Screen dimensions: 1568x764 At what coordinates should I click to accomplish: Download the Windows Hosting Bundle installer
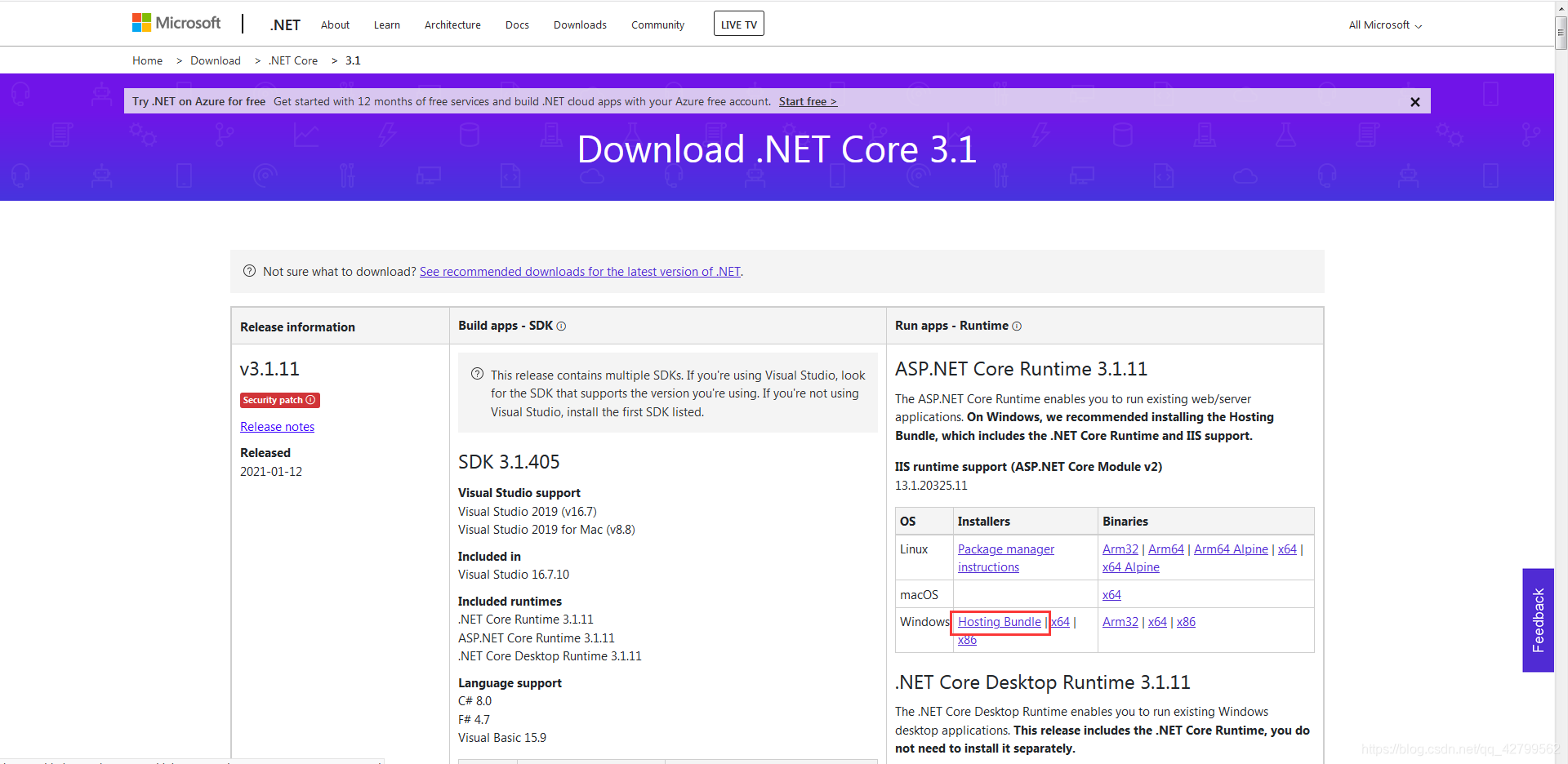[1000, 622]
